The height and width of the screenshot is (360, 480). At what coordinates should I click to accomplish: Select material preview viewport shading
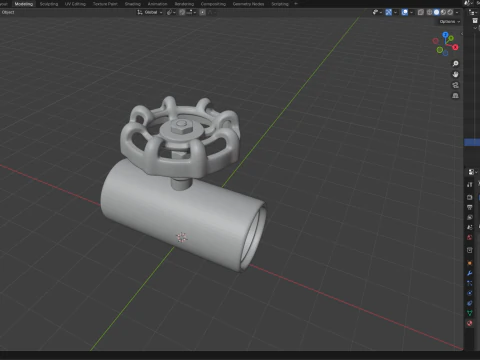tap(443, 12)
